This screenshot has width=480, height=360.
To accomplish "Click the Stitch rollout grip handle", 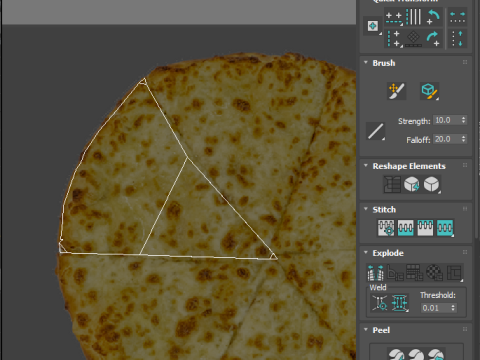I will pyautogui.click(x=465, y=209).
